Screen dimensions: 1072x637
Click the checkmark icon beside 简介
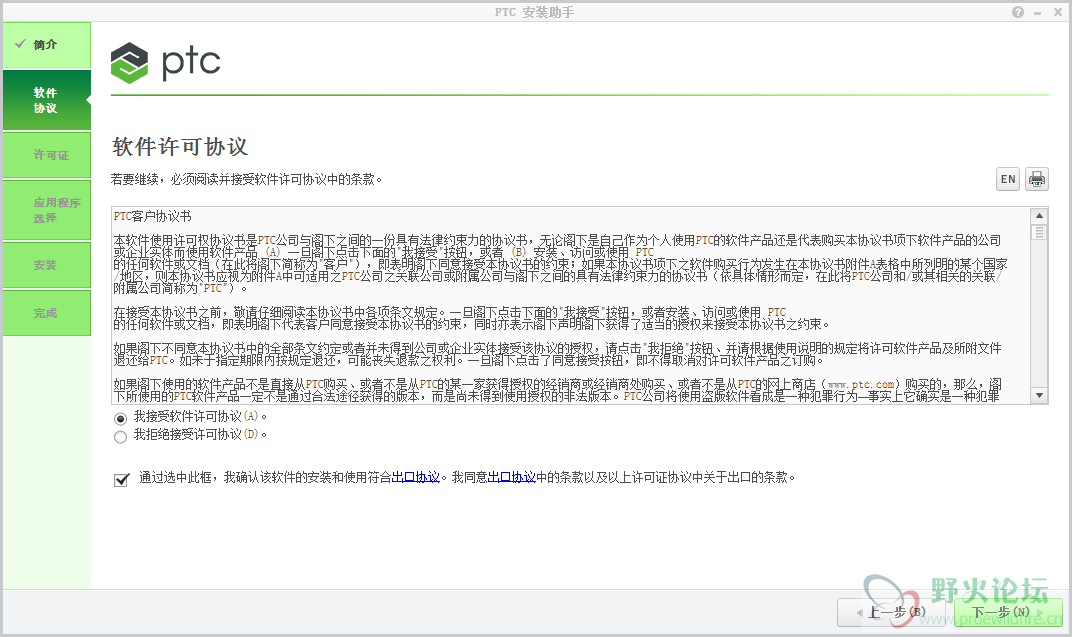point(21,44)
